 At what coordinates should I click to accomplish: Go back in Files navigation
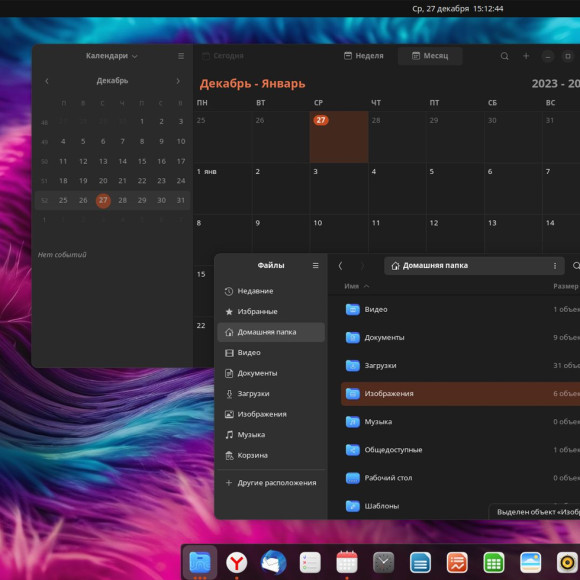point(340,266)
